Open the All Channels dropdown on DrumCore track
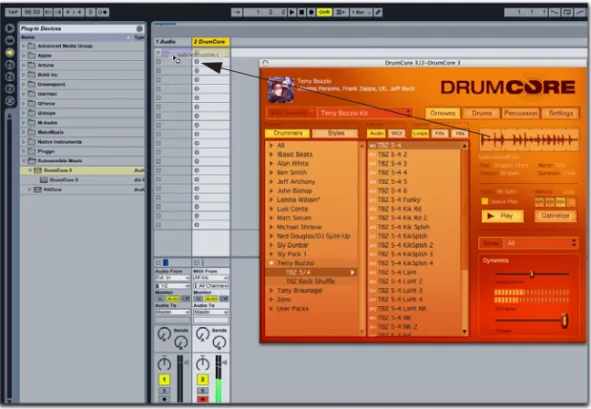The width and height of the screenshot is (591, 409). click(211, 286)
